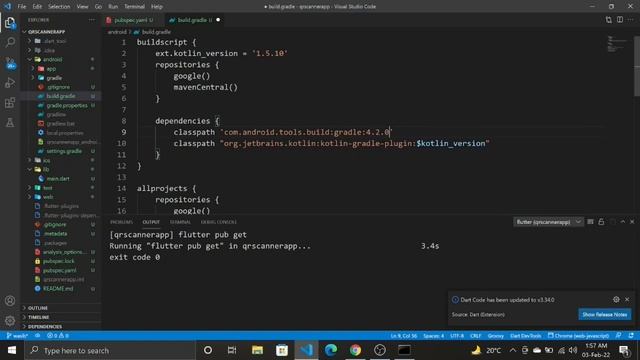Open terminal window icon in taskbar
The height and width of the screenshot is (360, 640).
tap(404, 350)
